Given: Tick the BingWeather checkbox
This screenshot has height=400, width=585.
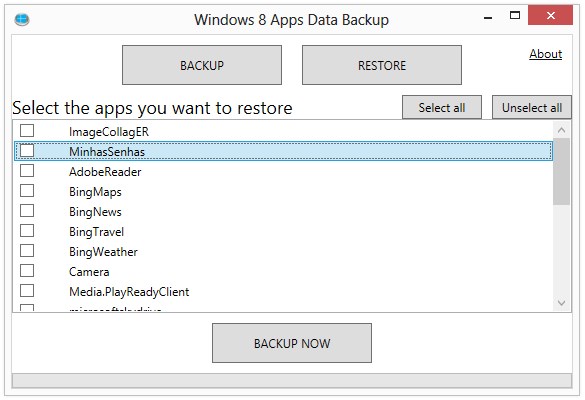Looking at the screenshot, I should point(27,250).
